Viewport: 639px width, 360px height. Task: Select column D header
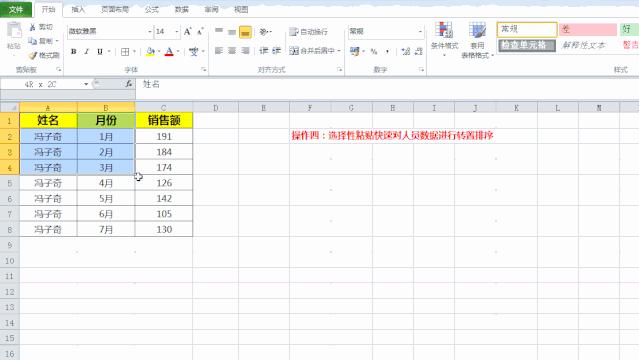pos(216,108)
